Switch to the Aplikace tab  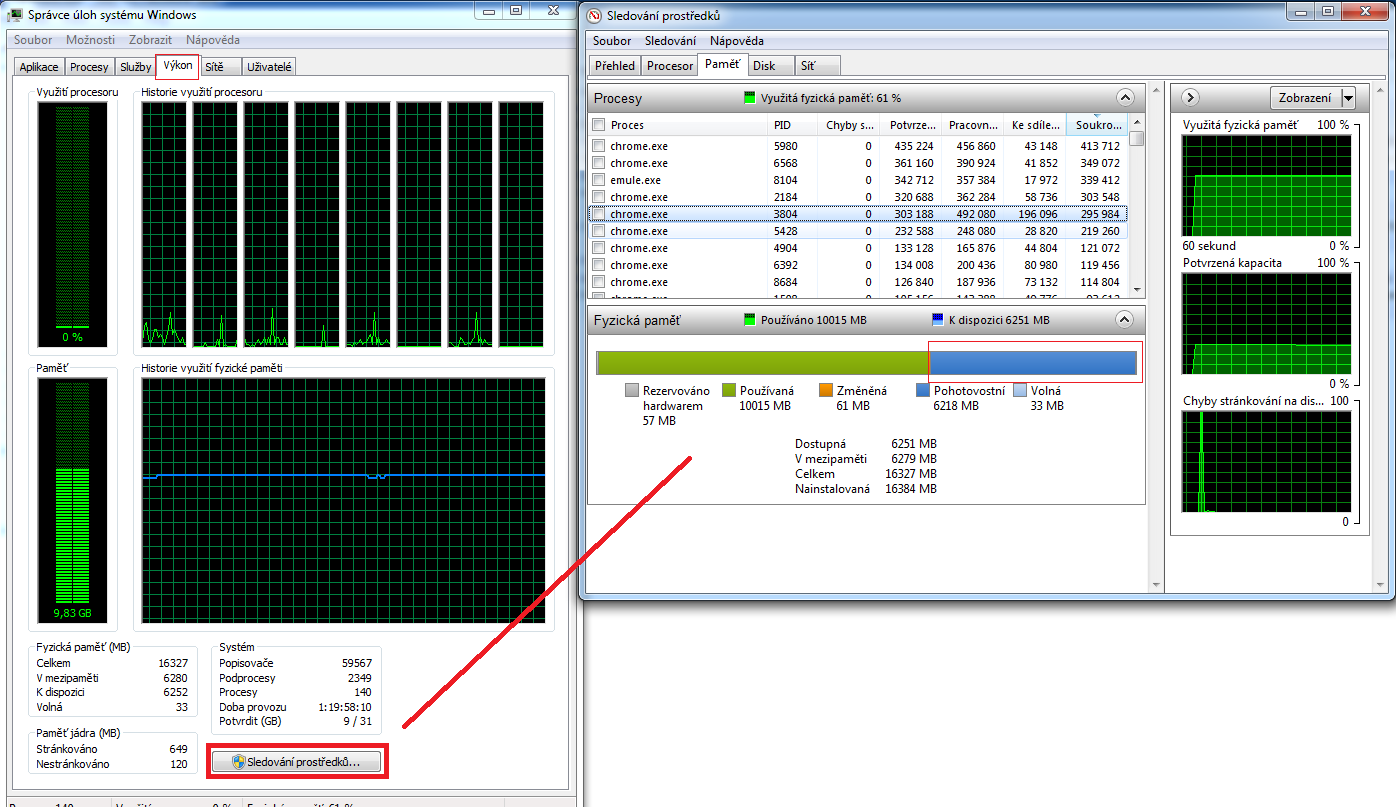pos(39,67)
